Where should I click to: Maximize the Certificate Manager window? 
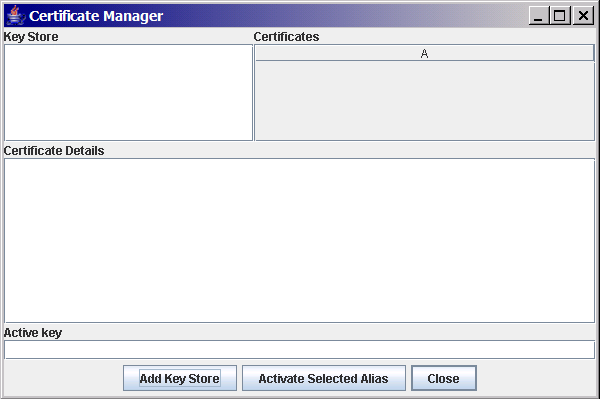click(x=560, y=16)
